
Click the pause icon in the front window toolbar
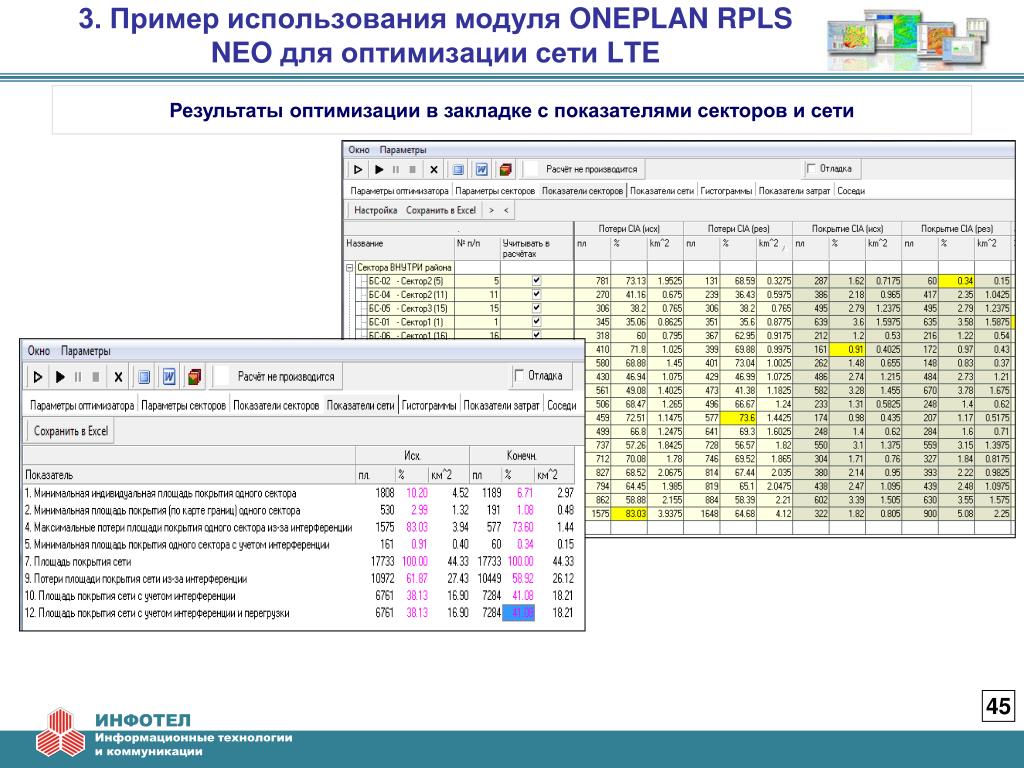[x=78, y=377]
